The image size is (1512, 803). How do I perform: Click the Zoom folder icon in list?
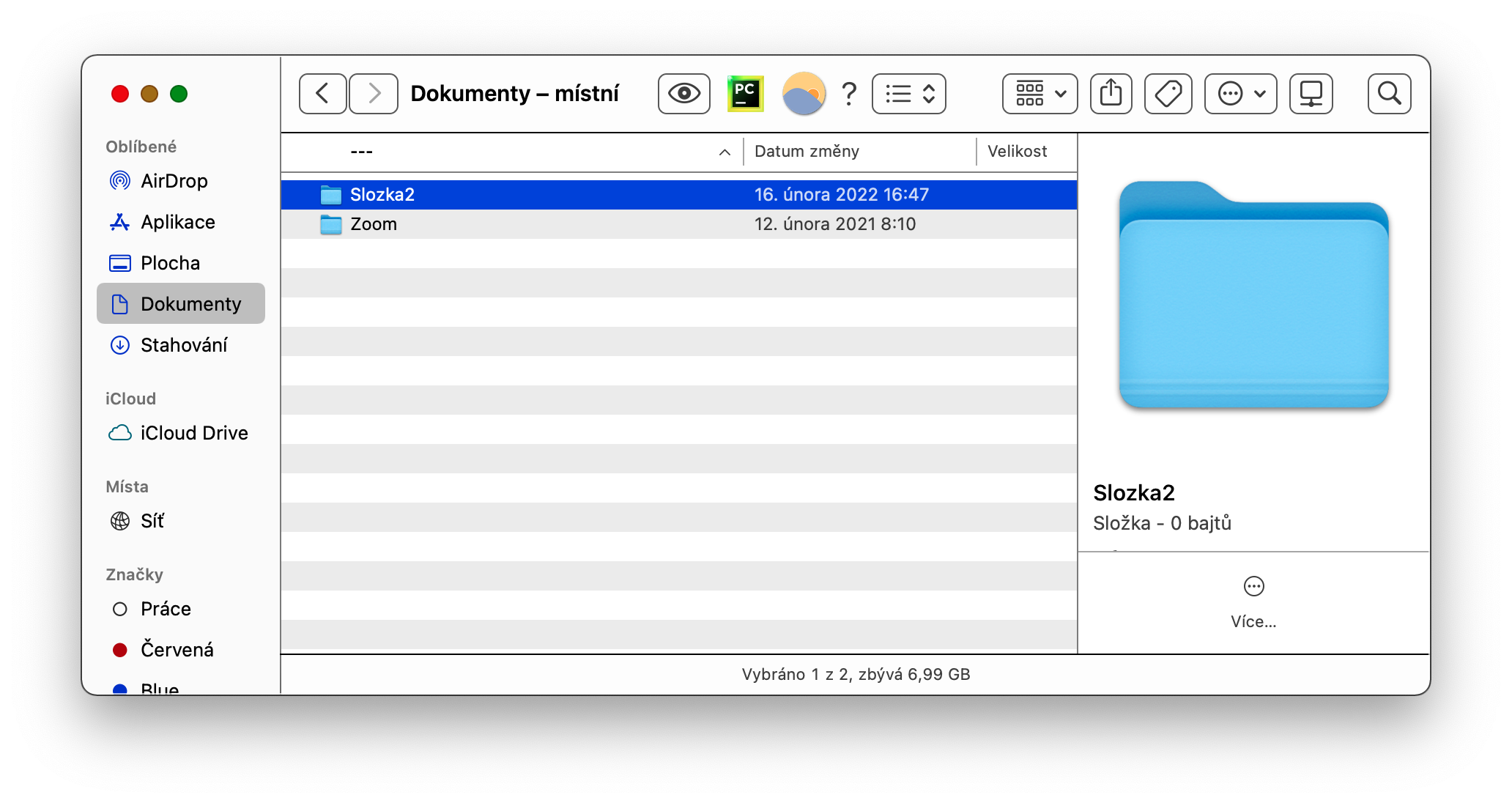coord(331,224)
